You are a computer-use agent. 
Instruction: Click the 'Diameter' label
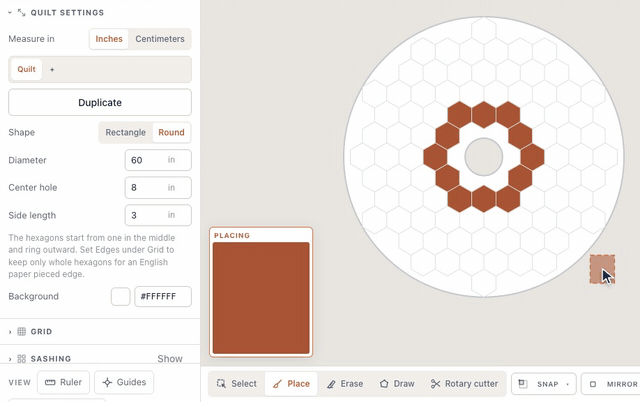pos(27,160)
